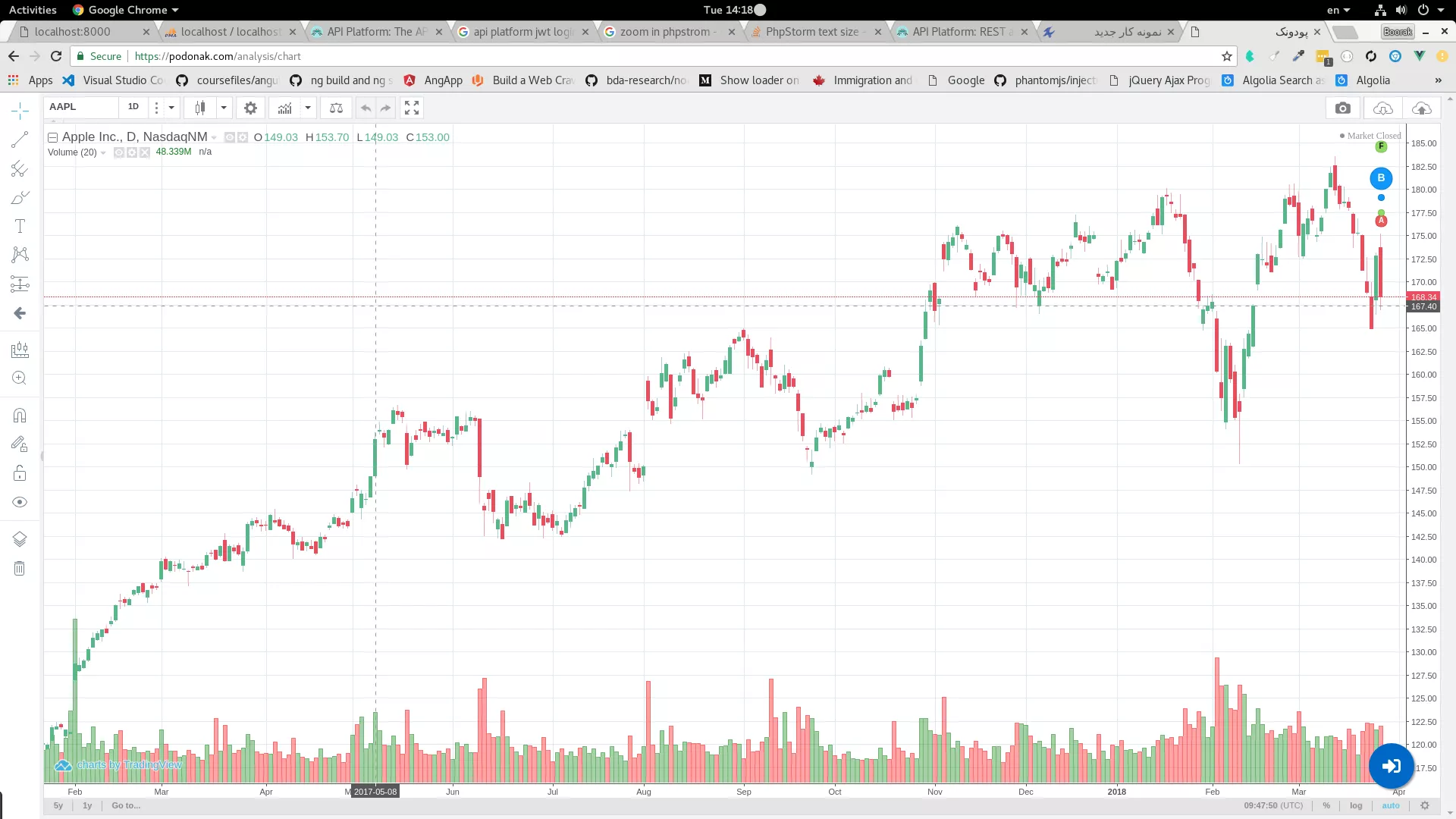Switch to API Platform: REST tab
Image resolution: width=1456 pixels, height=819 pixels.
[963, 32]
